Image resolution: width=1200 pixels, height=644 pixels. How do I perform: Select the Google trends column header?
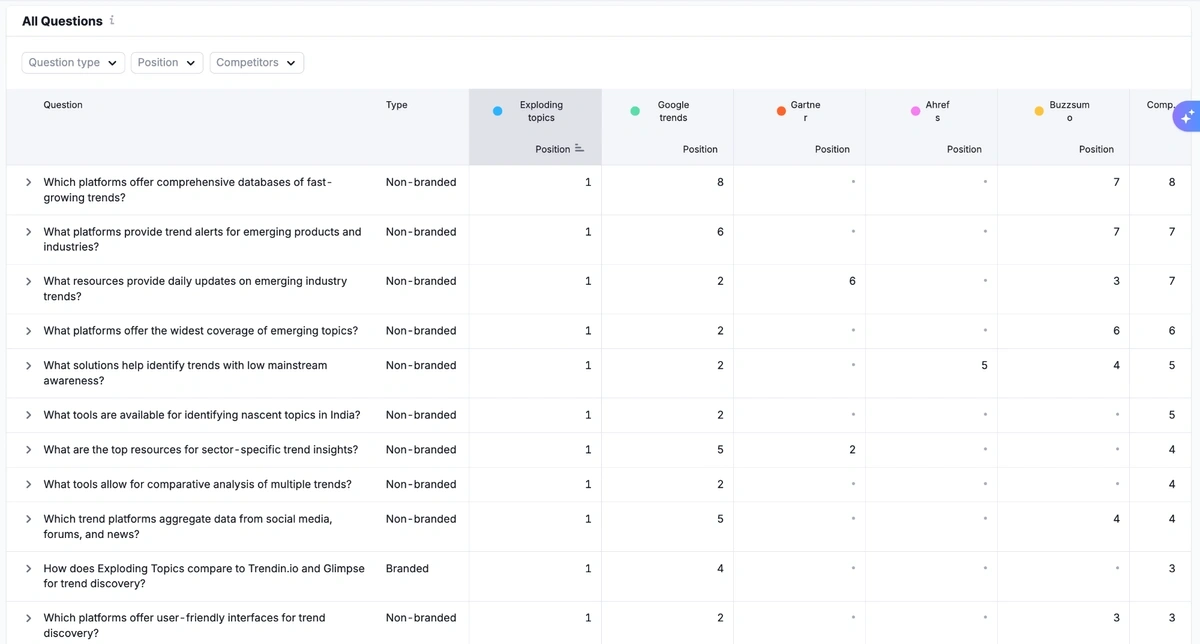point(673,111)
